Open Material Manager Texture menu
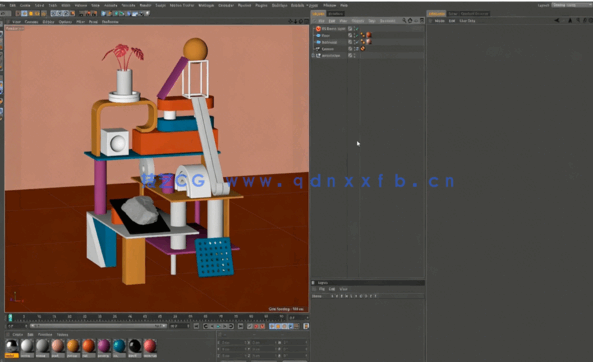This screenshot has width=593, height=362. (x=62, y=335)
